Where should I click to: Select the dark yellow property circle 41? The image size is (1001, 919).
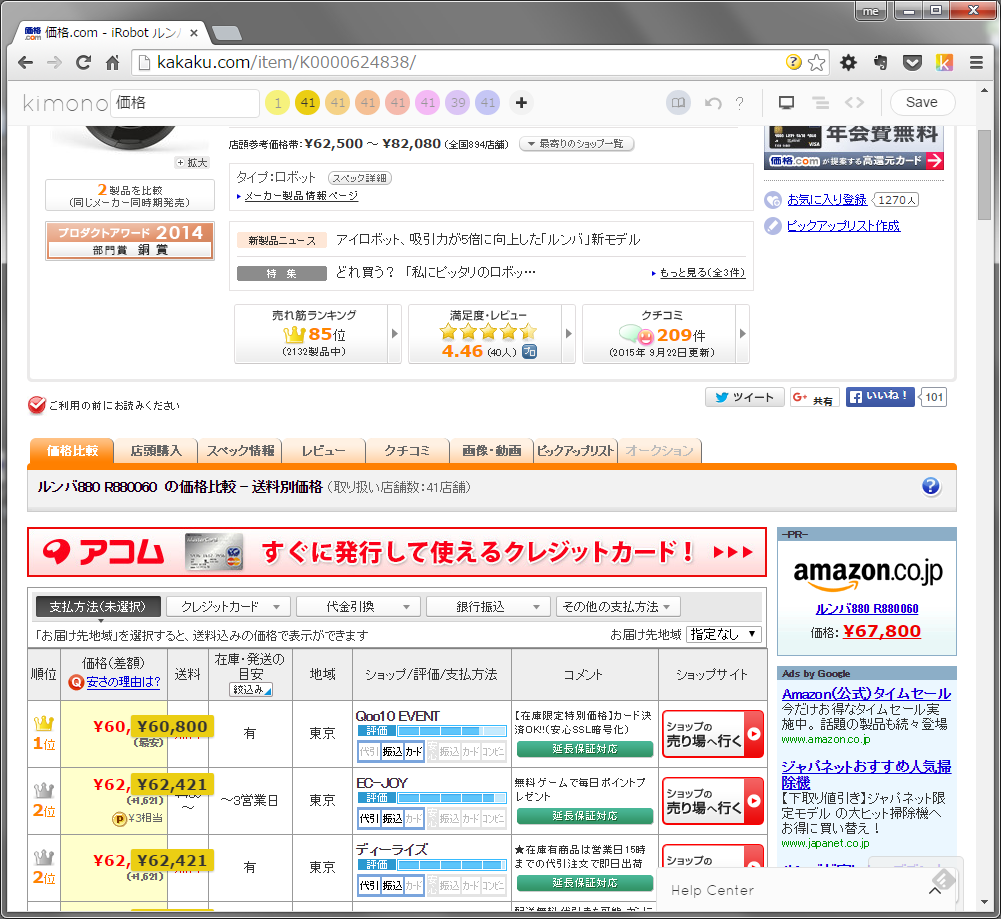click(x=308, y=103)
